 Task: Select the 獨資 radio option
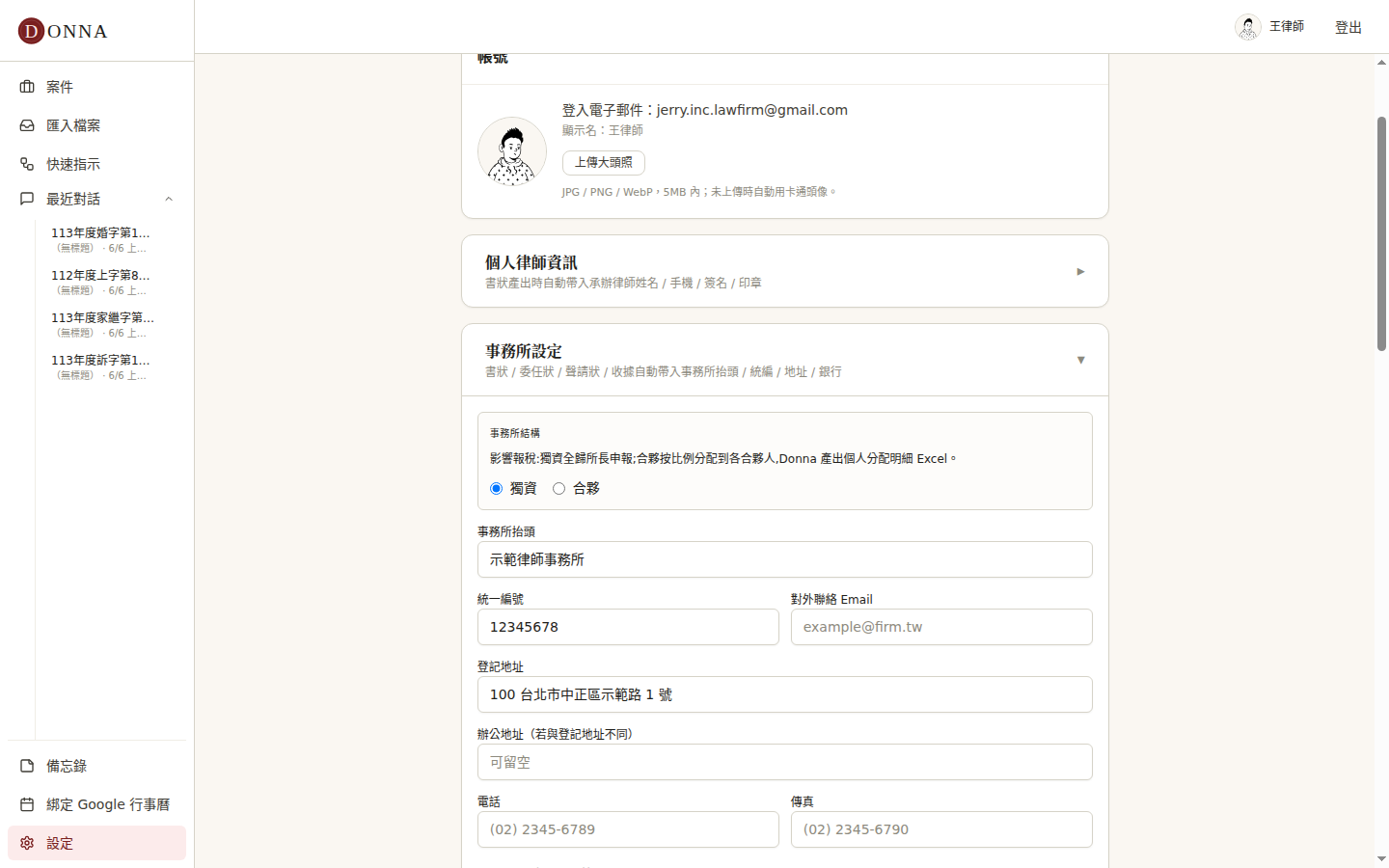496,488
